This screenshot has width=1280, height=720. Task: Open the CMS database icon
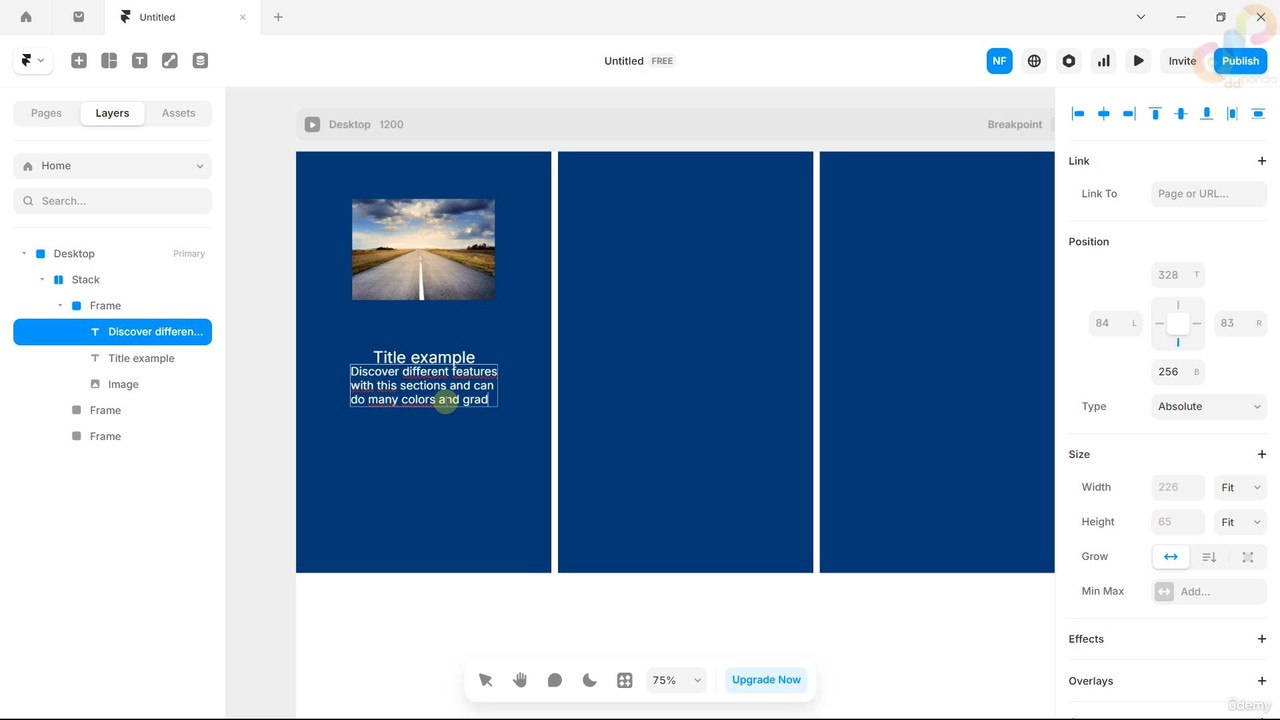(200, 61)
